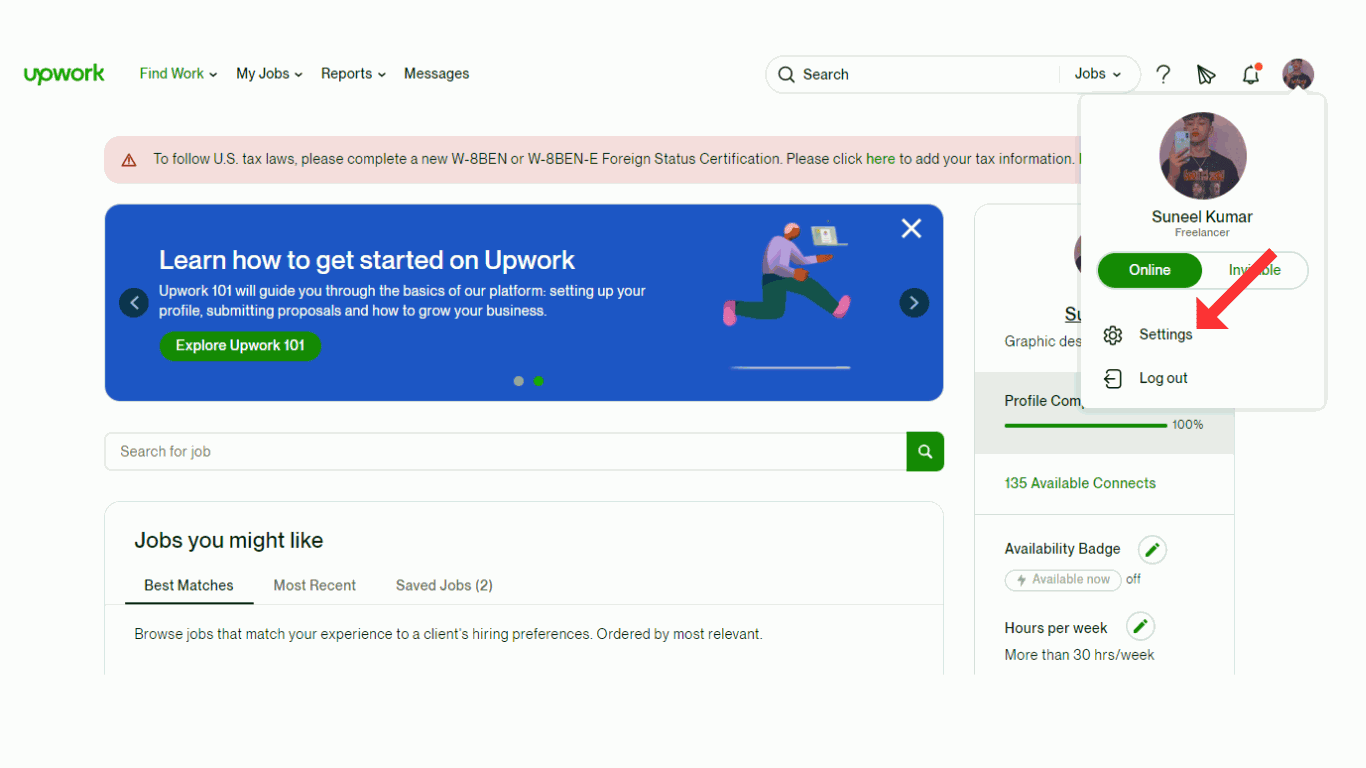Click the 'Jobs you might like' heading
The height and width of the screenshot is (768, 1366).
229,541
